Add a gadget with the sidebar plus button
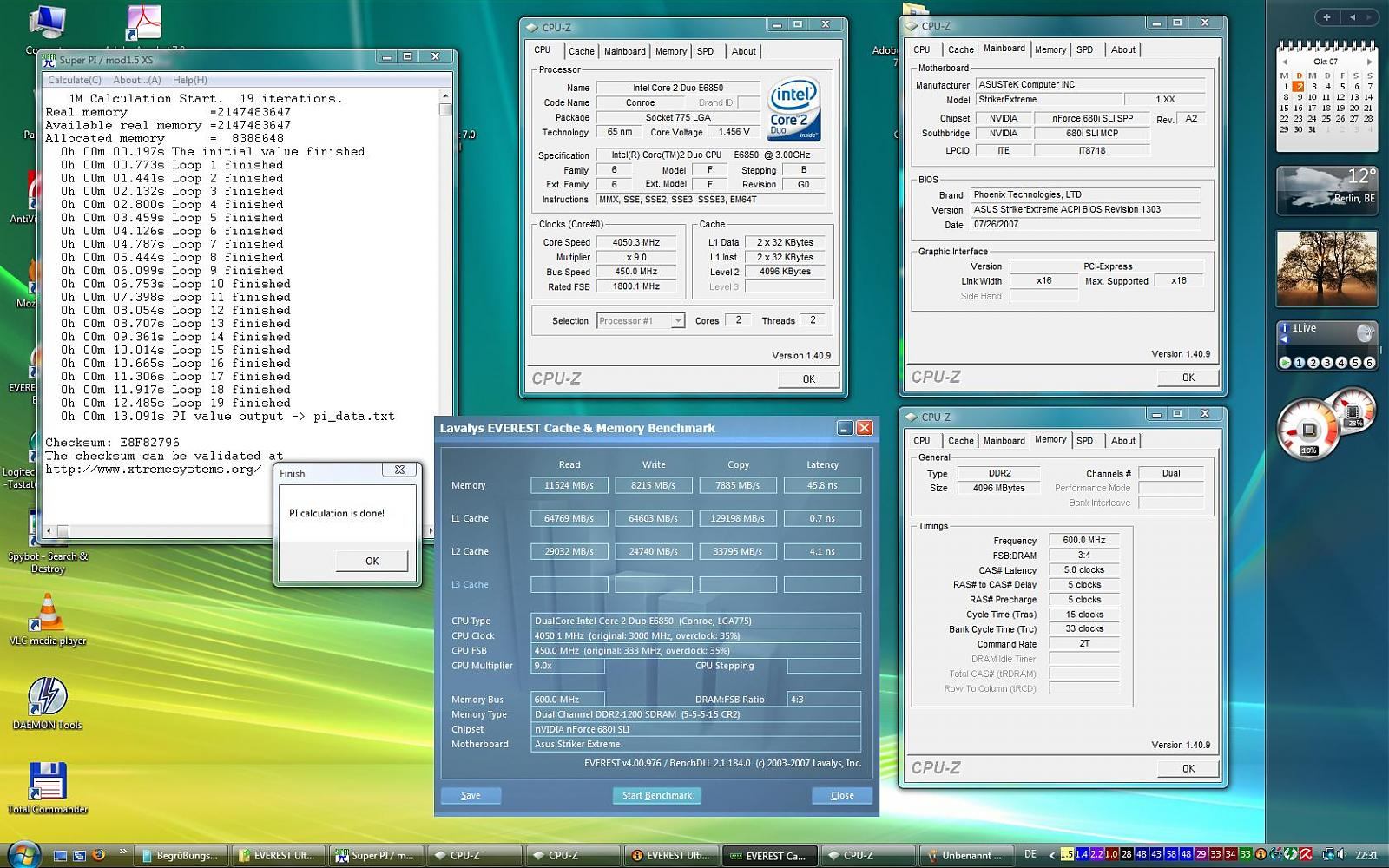Viewport: 1389px width, 868px height. [1326, 16]
